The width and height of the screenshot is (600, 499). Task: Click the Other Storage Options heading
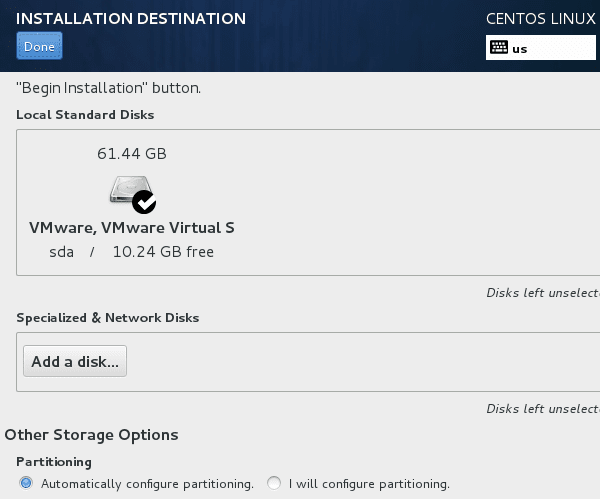91,435
